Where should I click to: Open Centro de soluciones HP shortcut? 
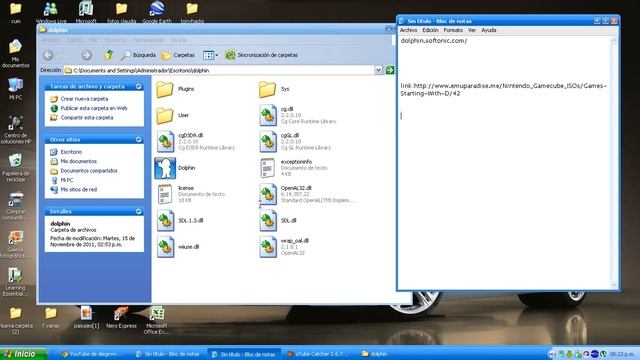coord(16,129)
